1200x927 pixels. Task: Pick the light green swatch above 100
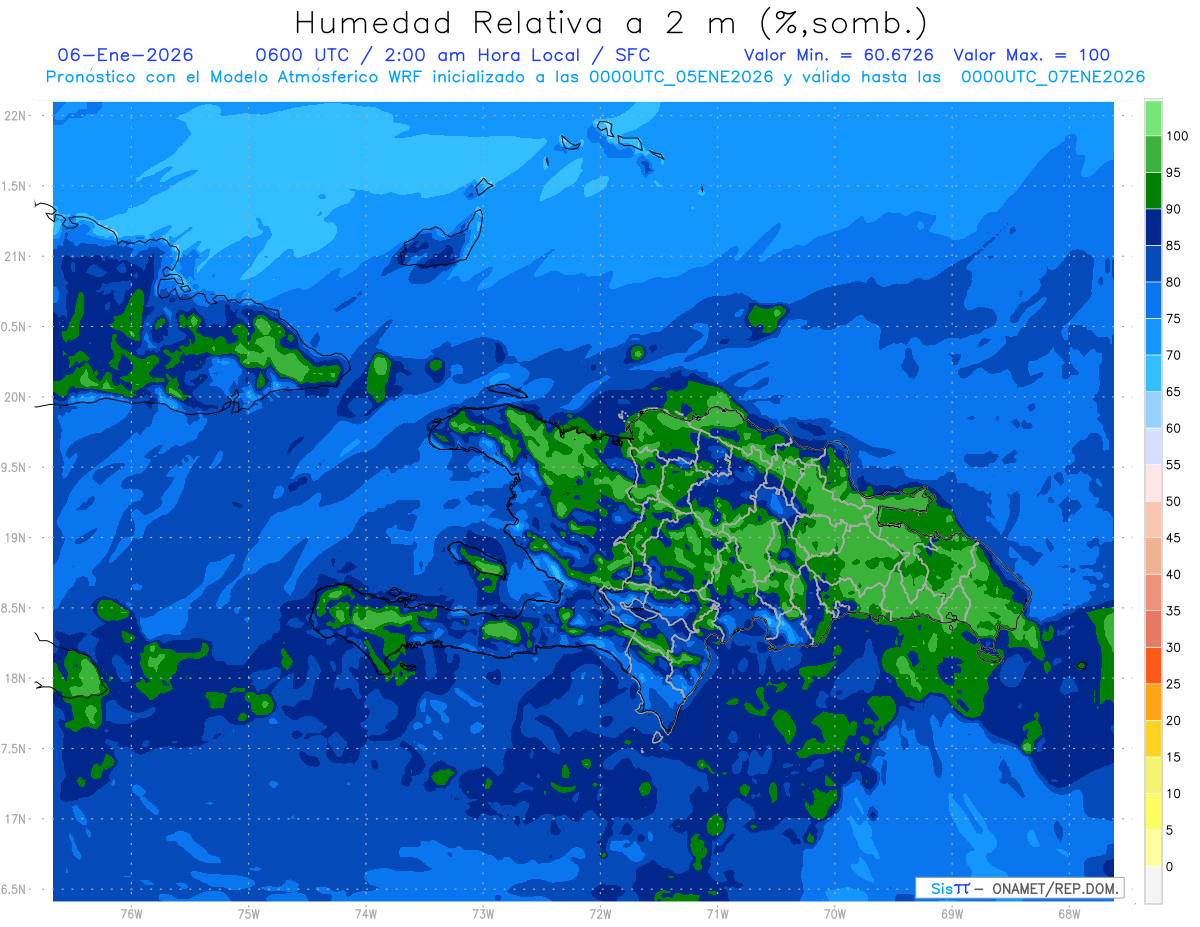[1153, 118]
